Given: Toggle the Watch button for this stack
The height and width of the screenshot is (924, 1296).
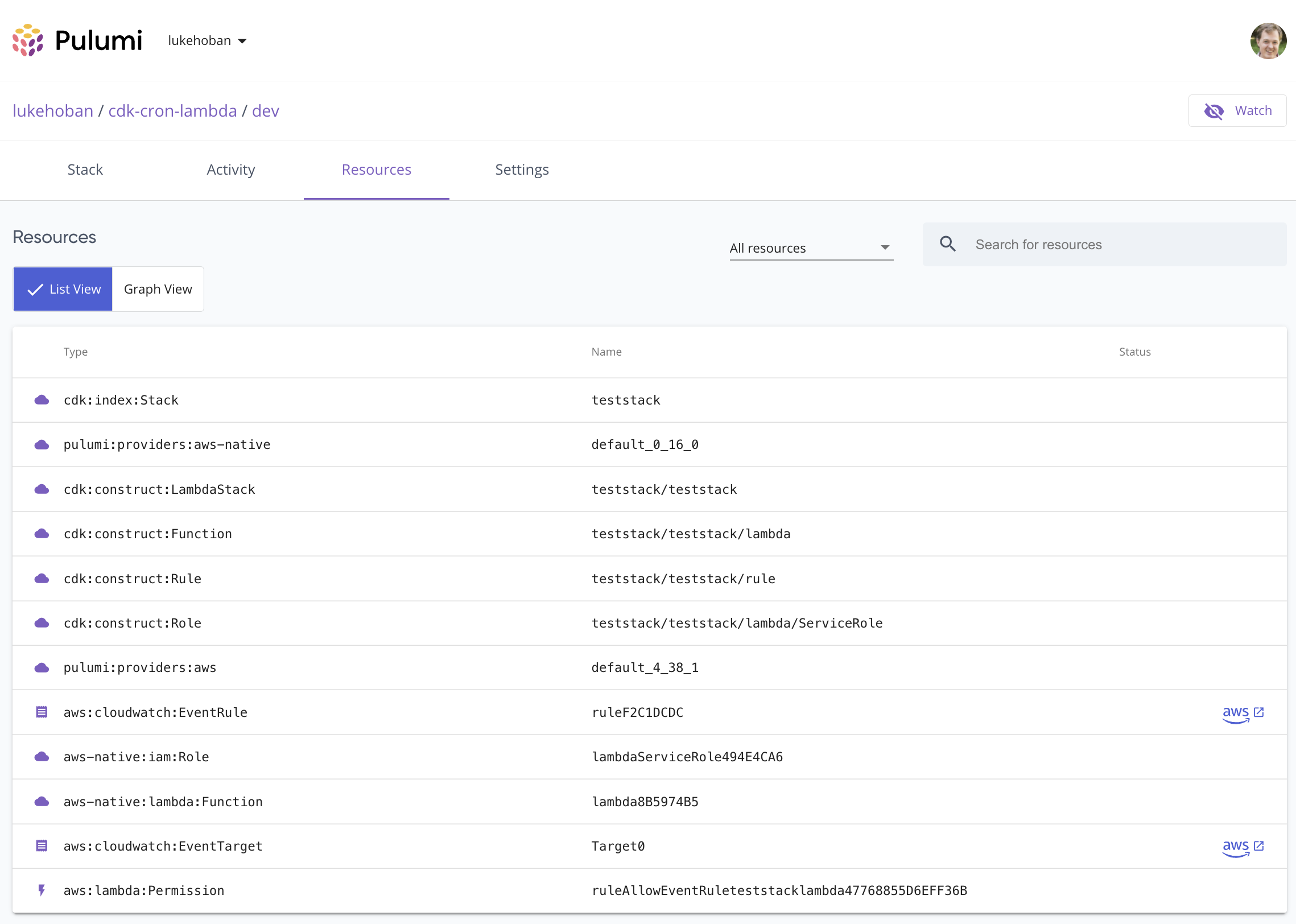Looking at the screenshot, I should [x=1237, y=110].
